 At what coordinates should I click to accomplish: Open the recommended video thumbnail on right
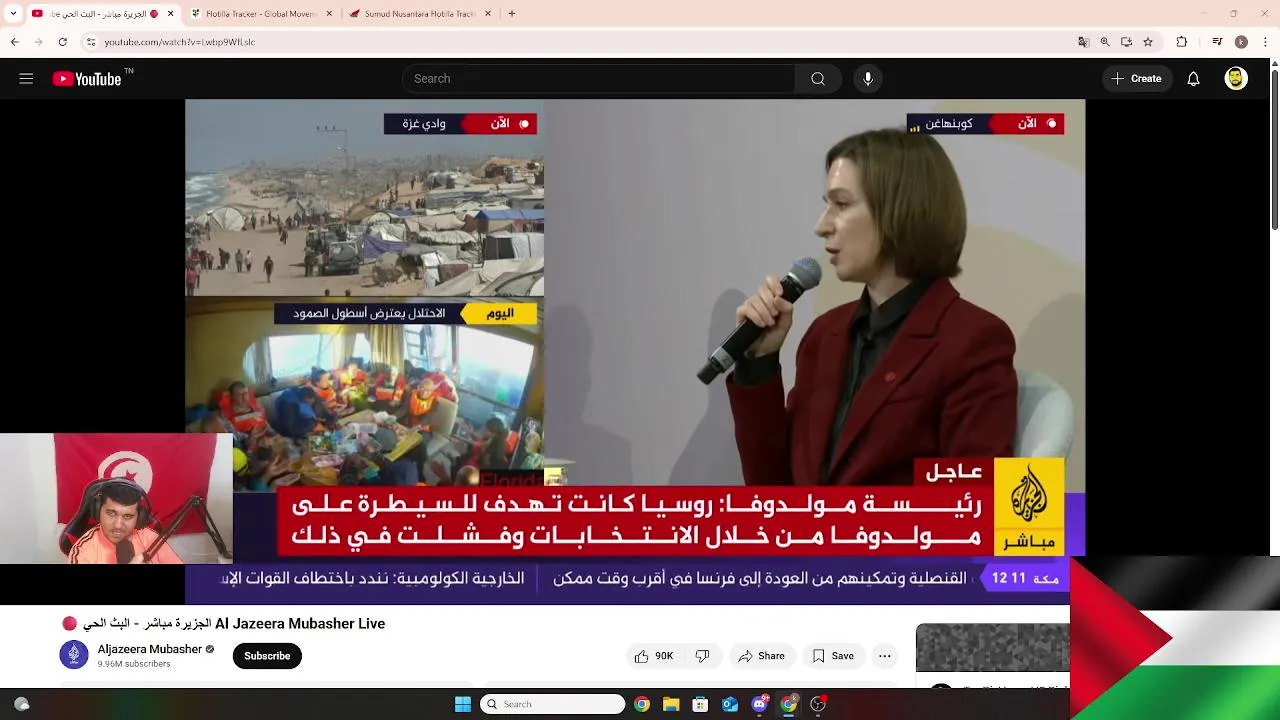pyautogui.click(x=993, y=648)
